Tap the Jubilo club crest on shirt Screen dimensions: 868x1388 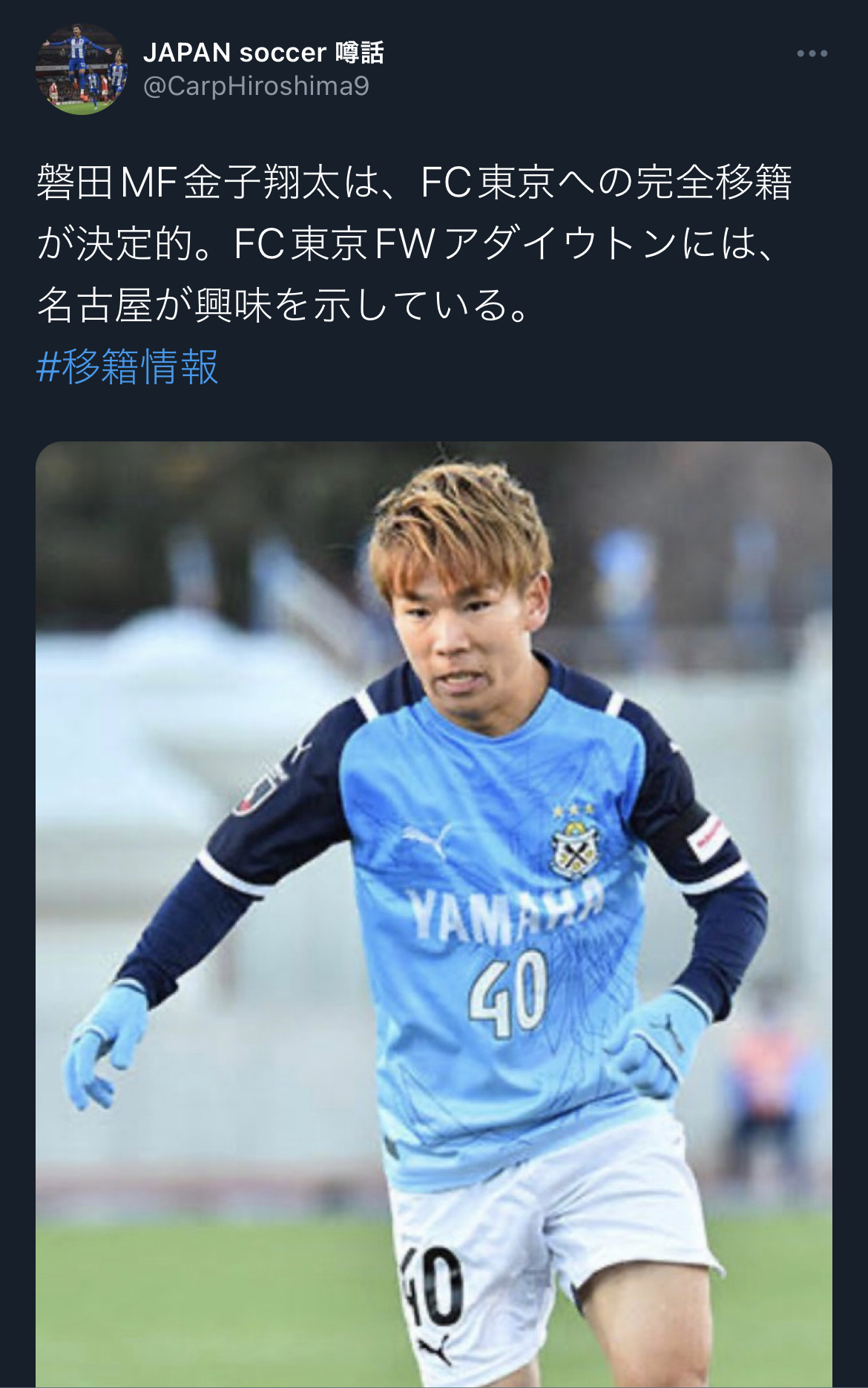pyautogui.click(x=573, y=843)
